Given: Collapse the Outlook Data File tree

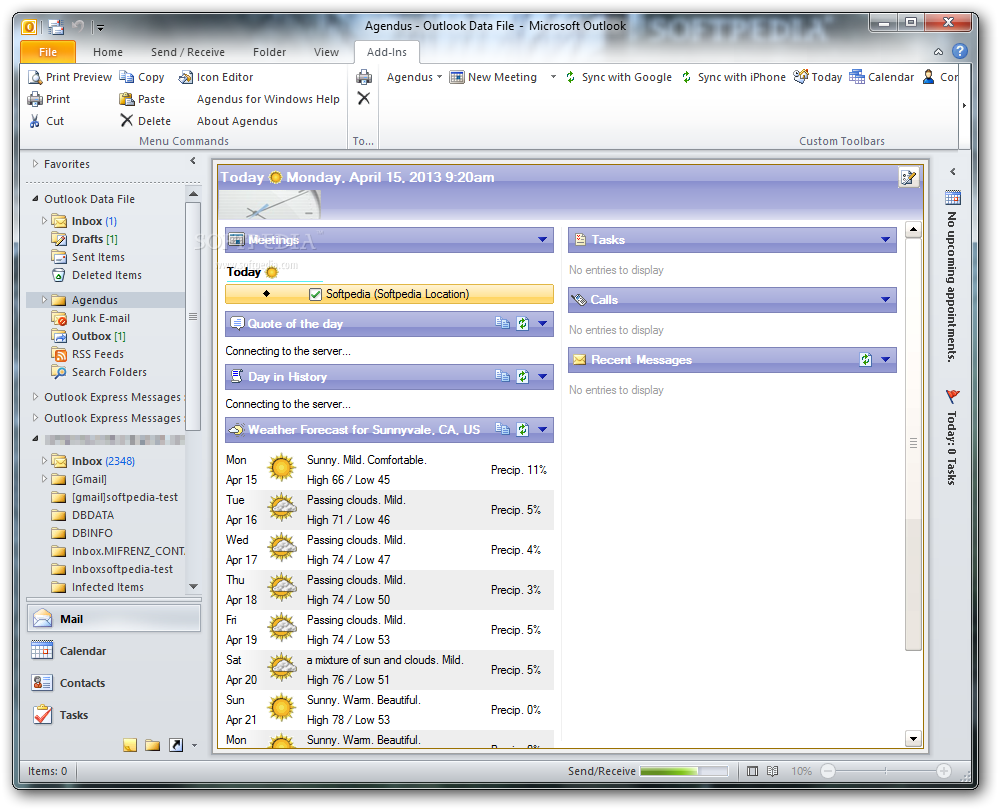Looking at the screenshot, I should point(35,199).
